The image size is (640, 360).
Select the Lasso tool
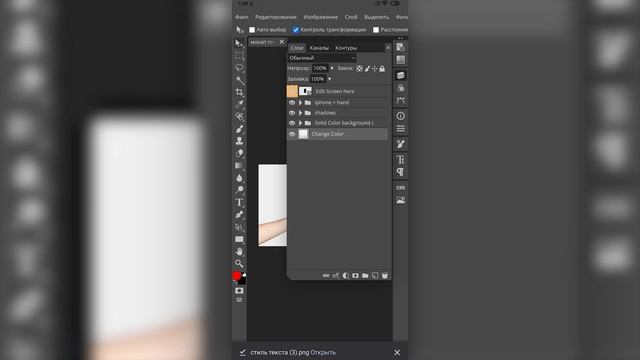pyautogui.click(x=239, y=68)
